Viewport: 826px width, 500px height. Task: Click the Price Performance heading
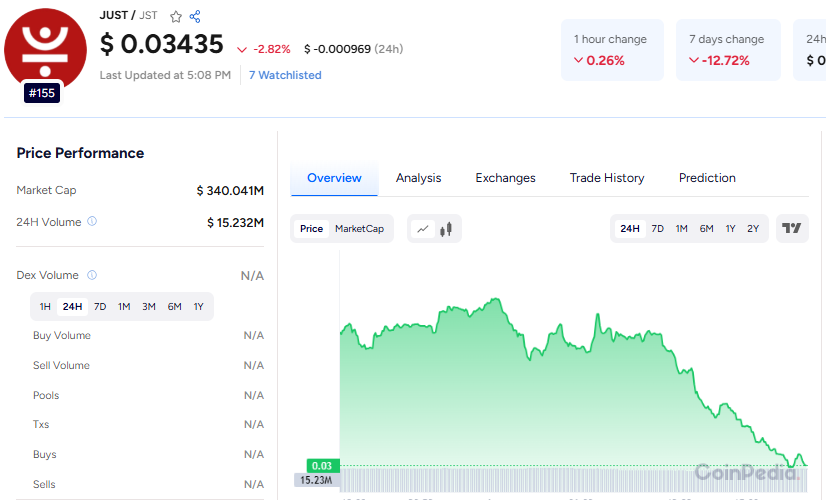point(80,153)
